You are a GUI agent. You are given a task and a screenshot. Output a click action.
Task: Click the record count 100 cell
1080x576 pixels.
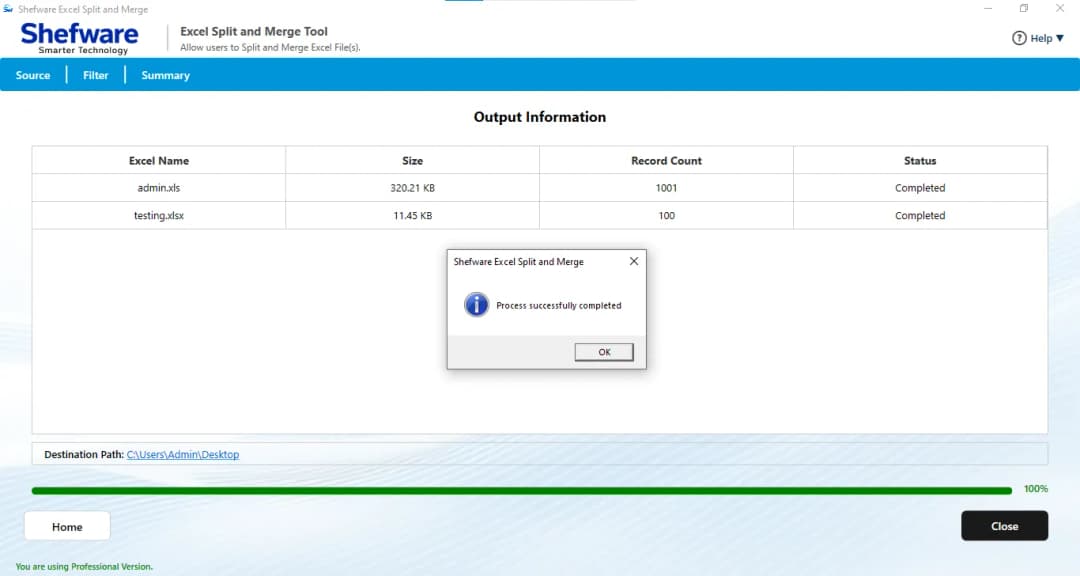click(x=666, y=215)
